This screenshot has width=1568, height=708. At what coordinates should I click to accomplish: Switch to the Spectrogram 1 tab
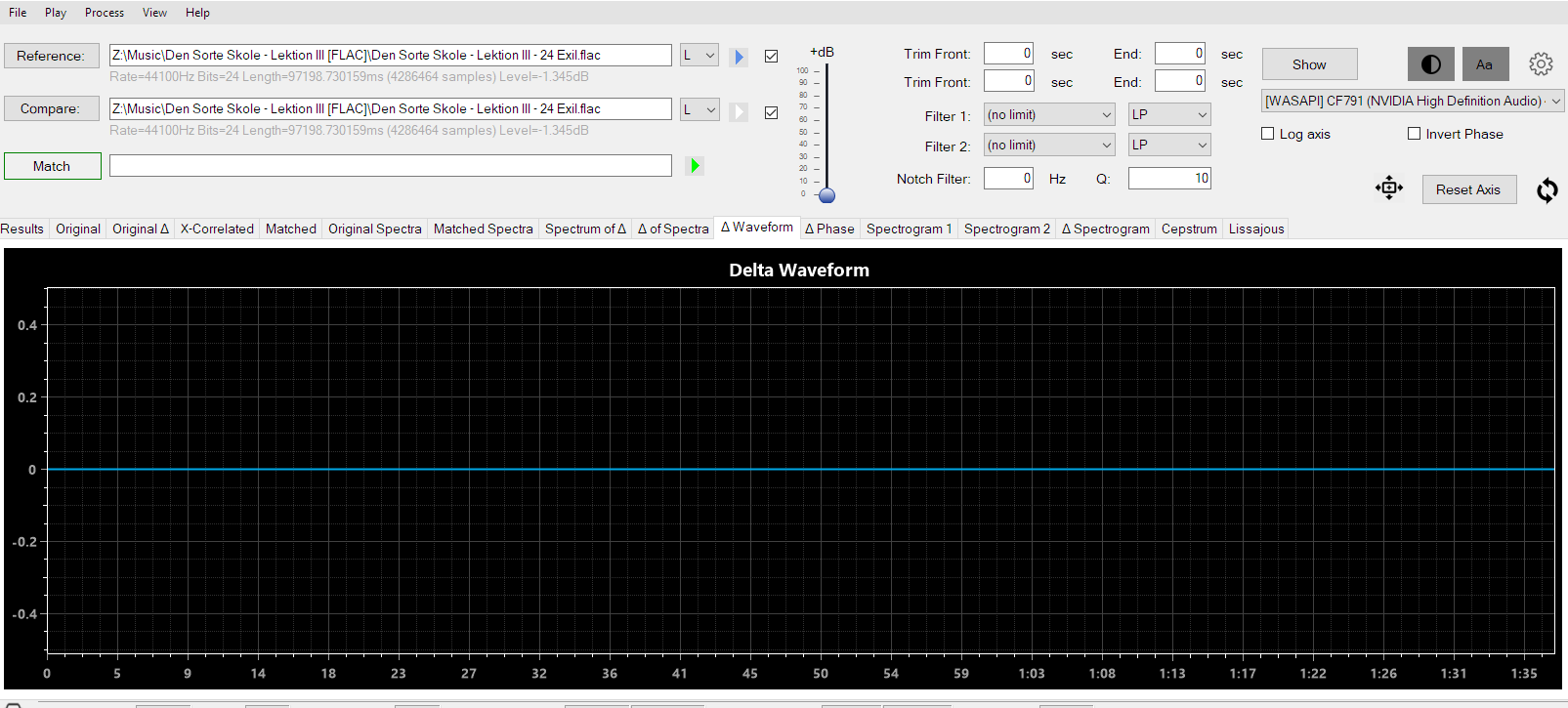(x=909, y=229)
